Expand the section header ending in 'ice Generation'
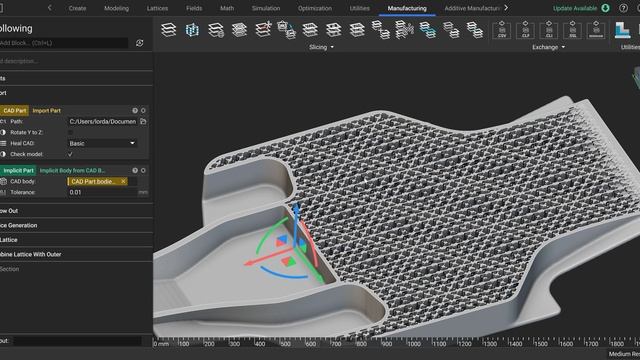The image size is (640, 360). pyautogui.click(x=76, y=225)
